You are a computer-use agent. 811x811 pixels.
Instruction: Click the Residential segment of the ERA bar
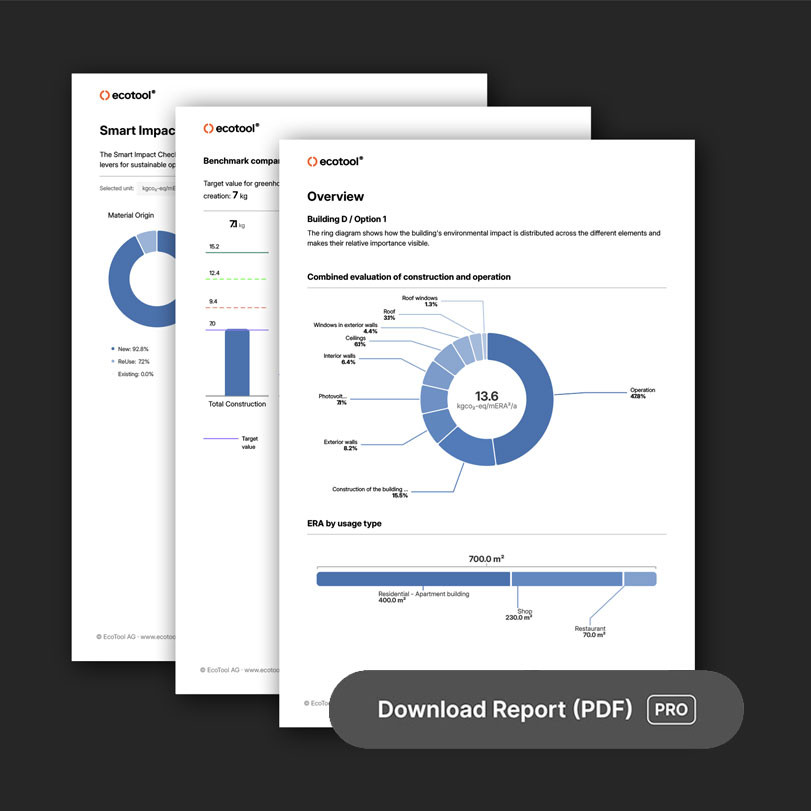pyautogui.click(x=413, y=579)
